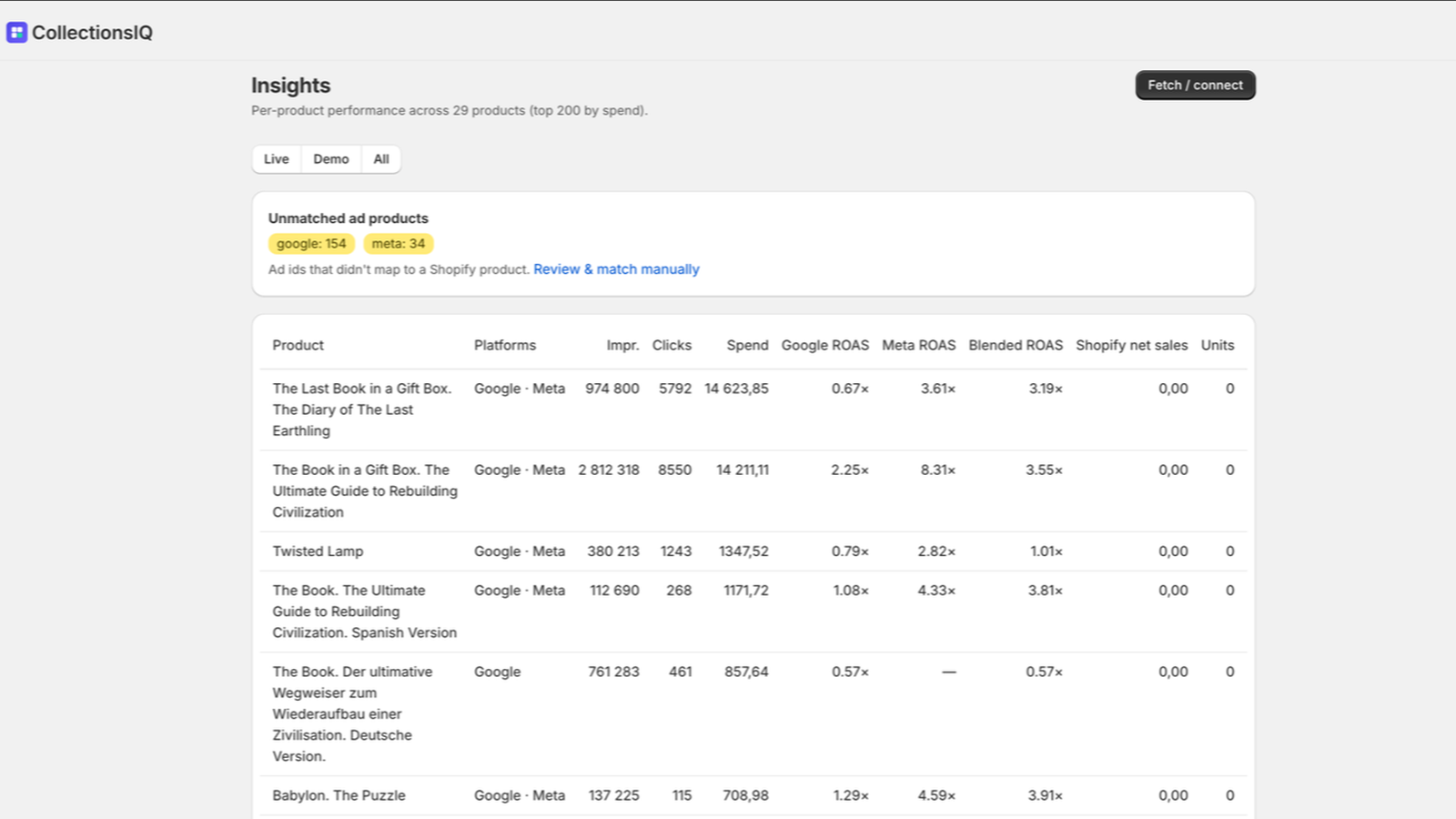Open The Last Book in a Gift Box row

[x=753, y=409]
